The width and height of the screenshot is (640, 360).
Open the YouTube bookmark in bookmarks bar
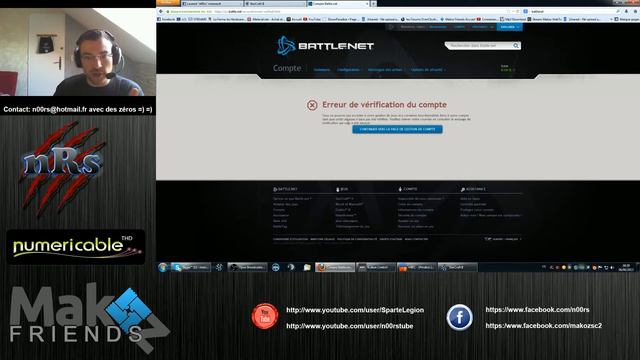pos(312,19)
